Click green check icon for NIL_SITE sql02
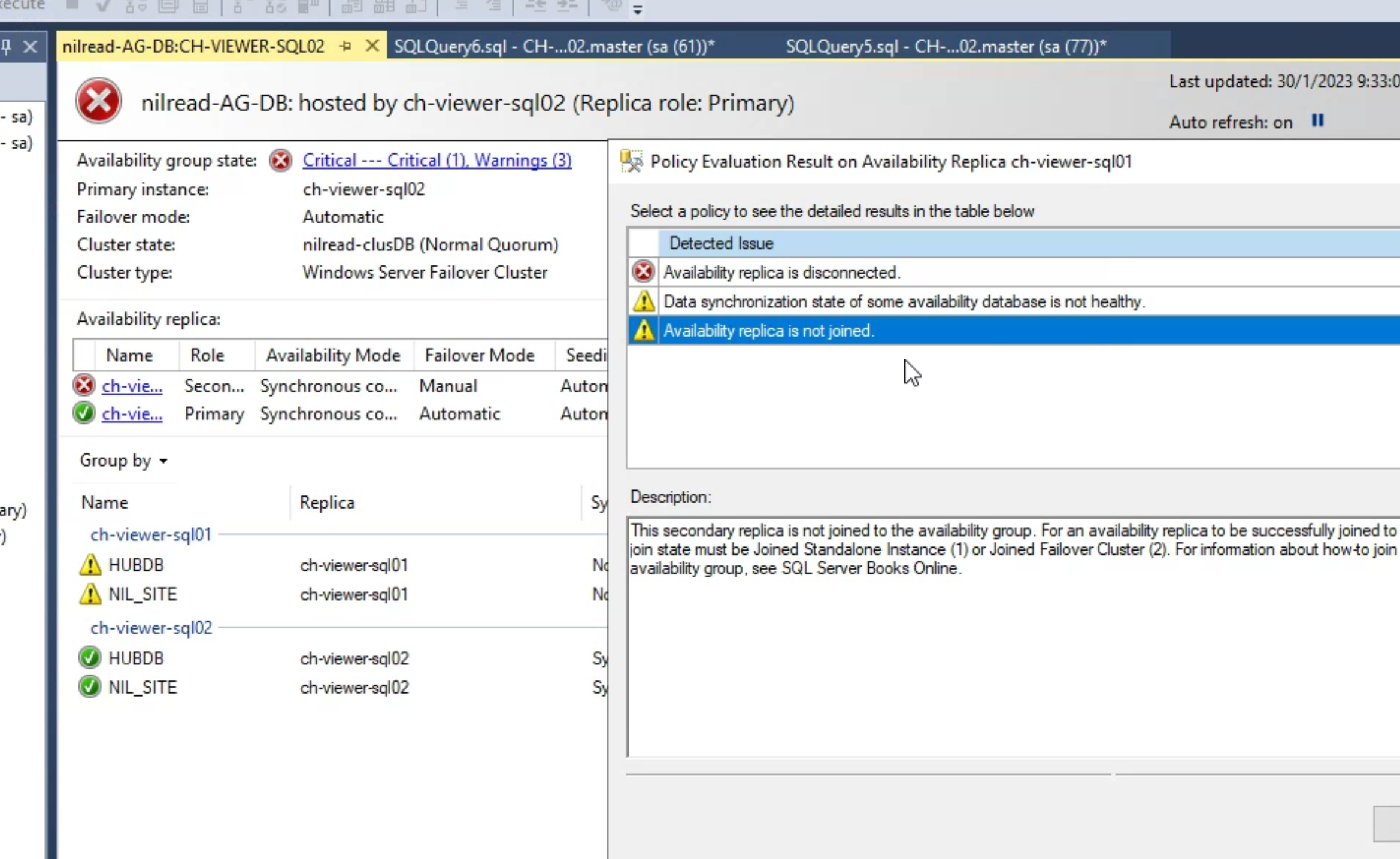Screen dimensions: 1400x859 [x=90, y=686]
